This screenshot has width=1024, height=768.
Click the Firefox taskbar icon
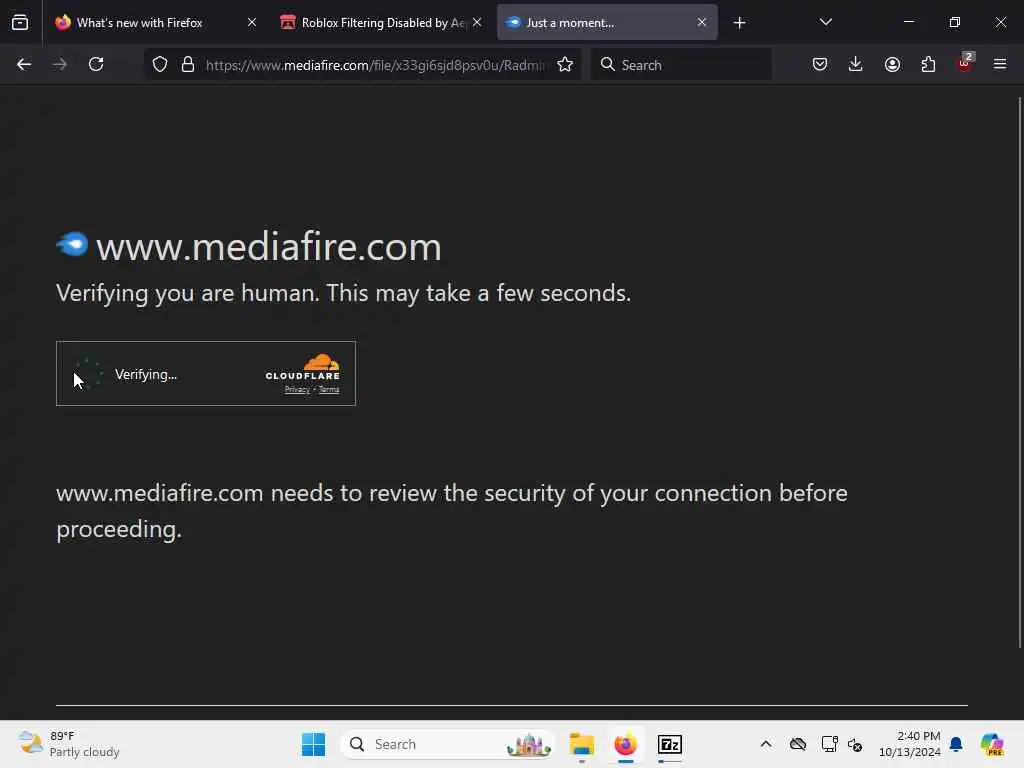[625, 744]
